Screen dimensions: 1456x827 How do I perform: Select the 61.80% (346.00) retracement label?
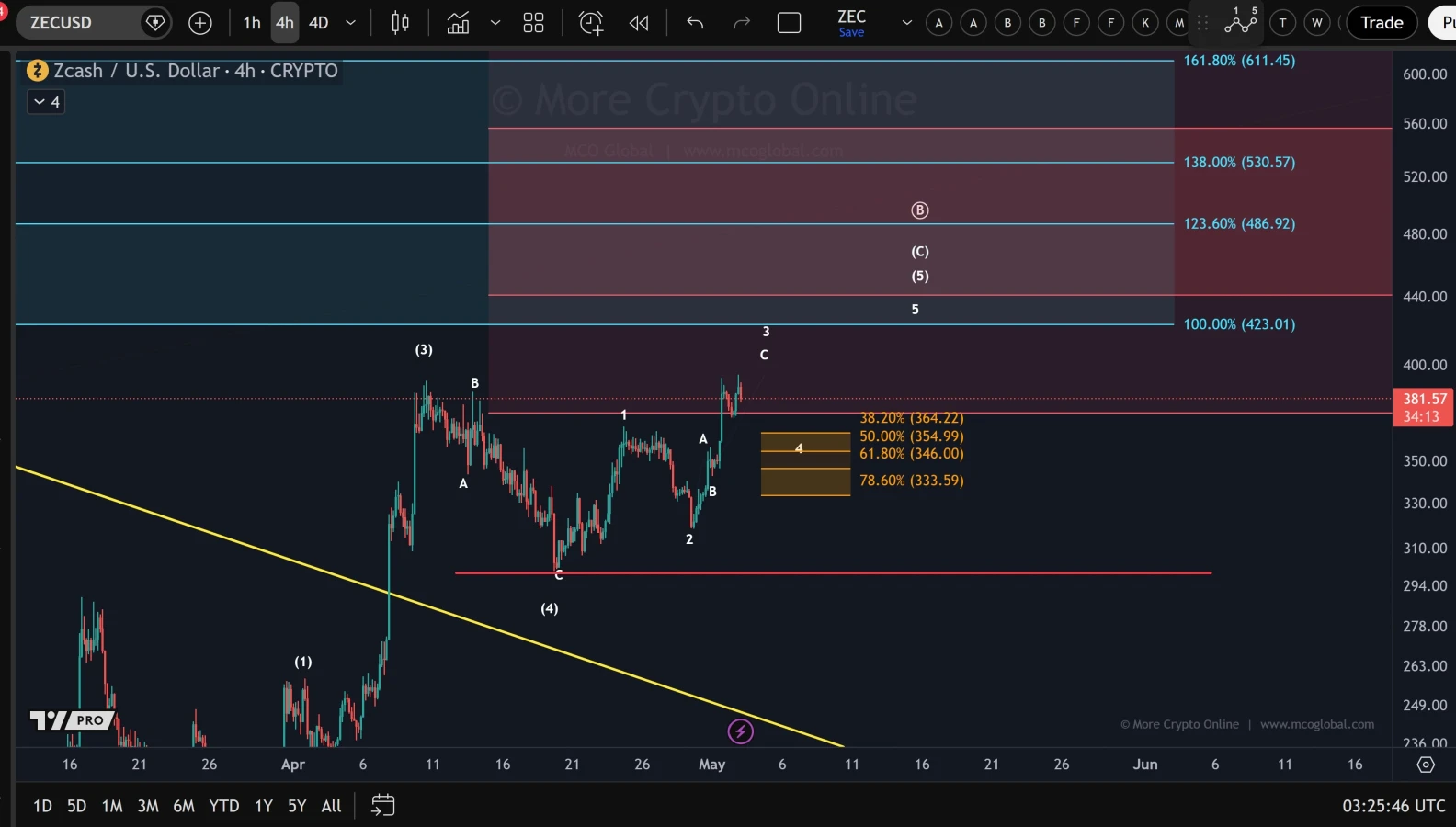pyautogui.click(x=911, y=454)
